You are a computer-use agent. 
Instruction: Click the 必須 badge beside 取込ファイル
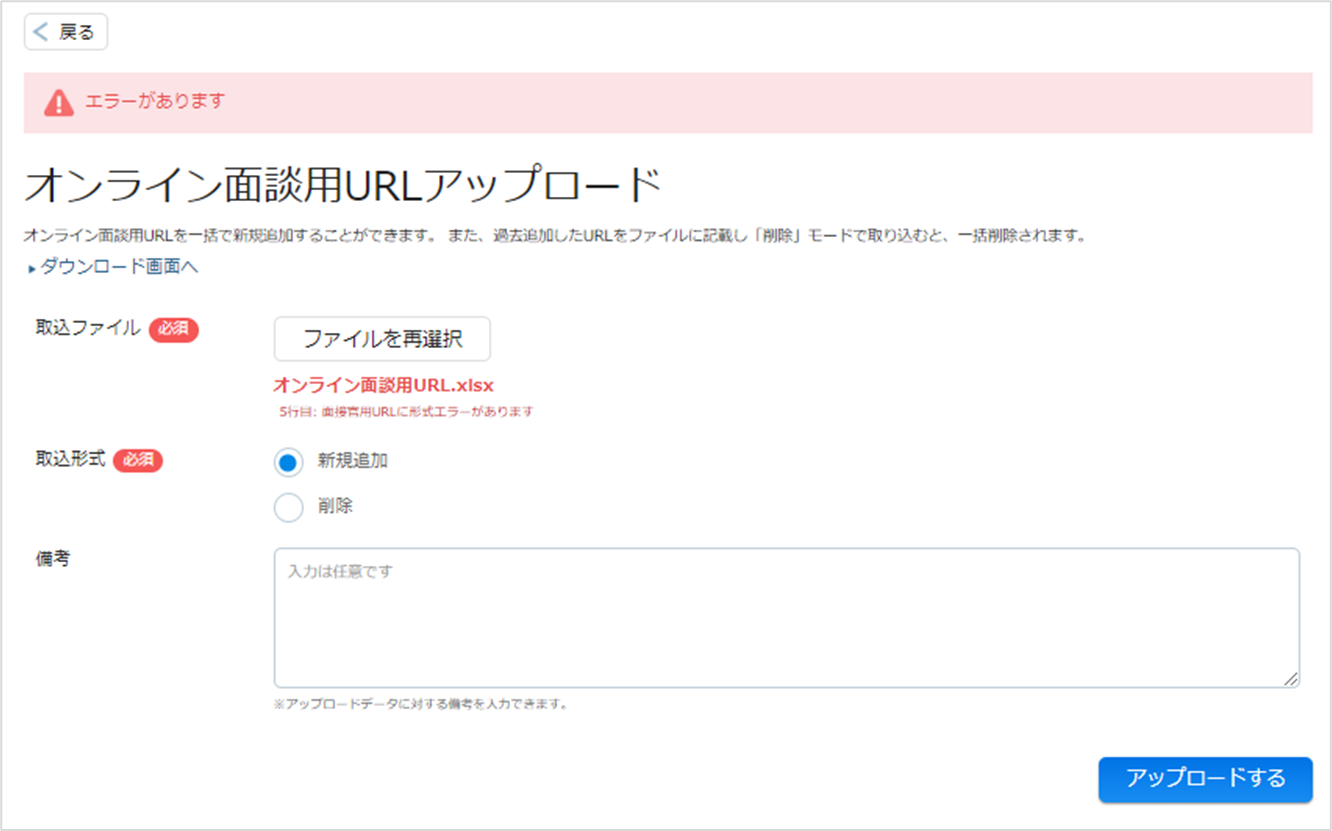tap(174, 329)
